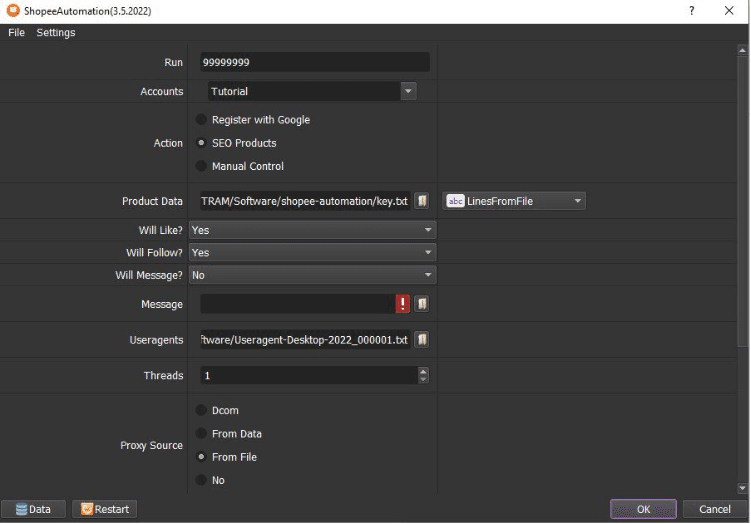Screen dimensions: 751x524
Task: Open the LinesFromFile type dropdown
Action: click(577, 201)
